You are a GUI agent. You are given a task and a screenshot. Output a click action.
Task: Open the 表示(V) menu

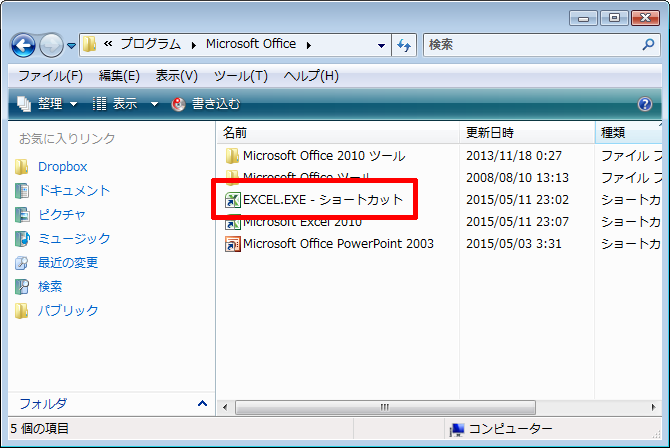(x=176, y=76)
